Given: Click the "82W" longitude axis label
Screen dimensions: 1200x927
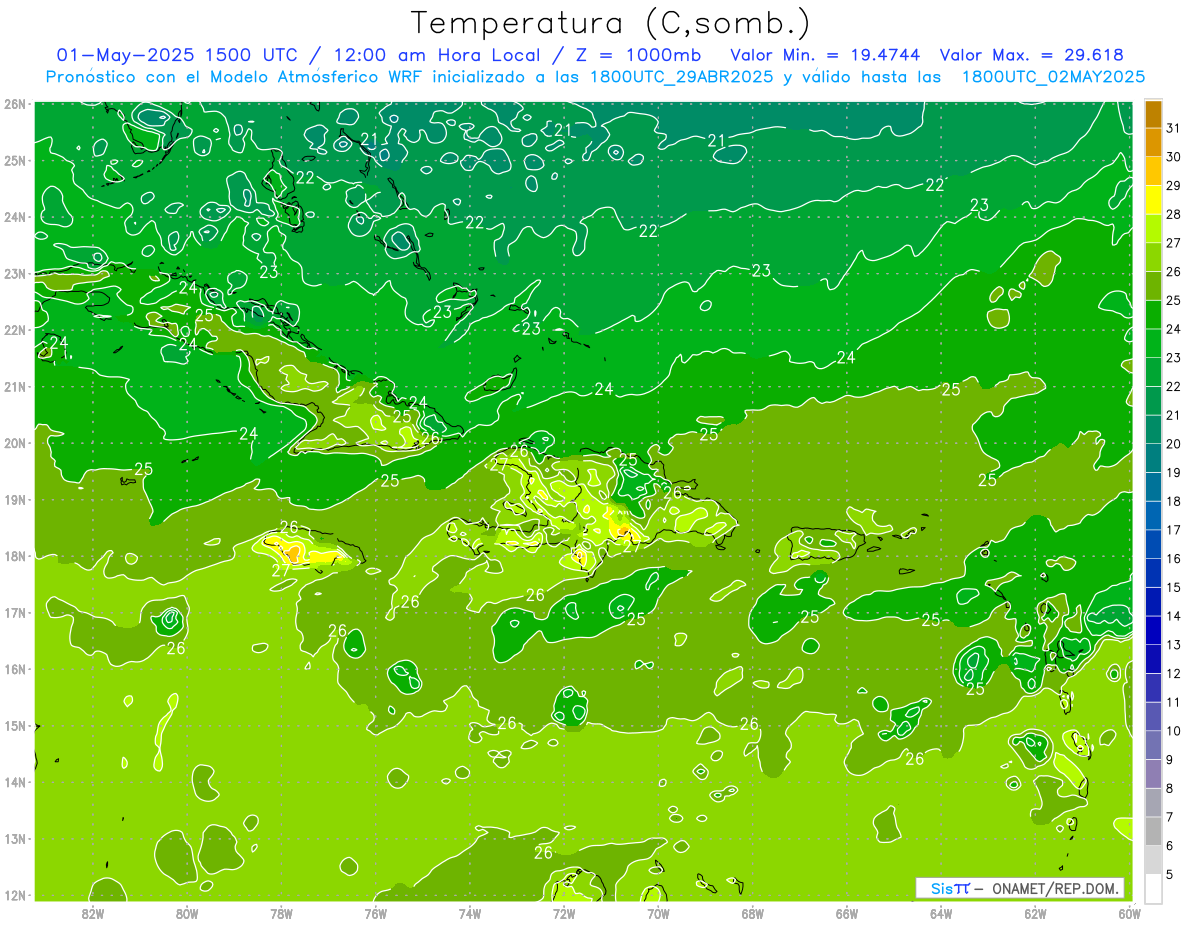Looking at the screenshot, I should (x=93, y=913).
